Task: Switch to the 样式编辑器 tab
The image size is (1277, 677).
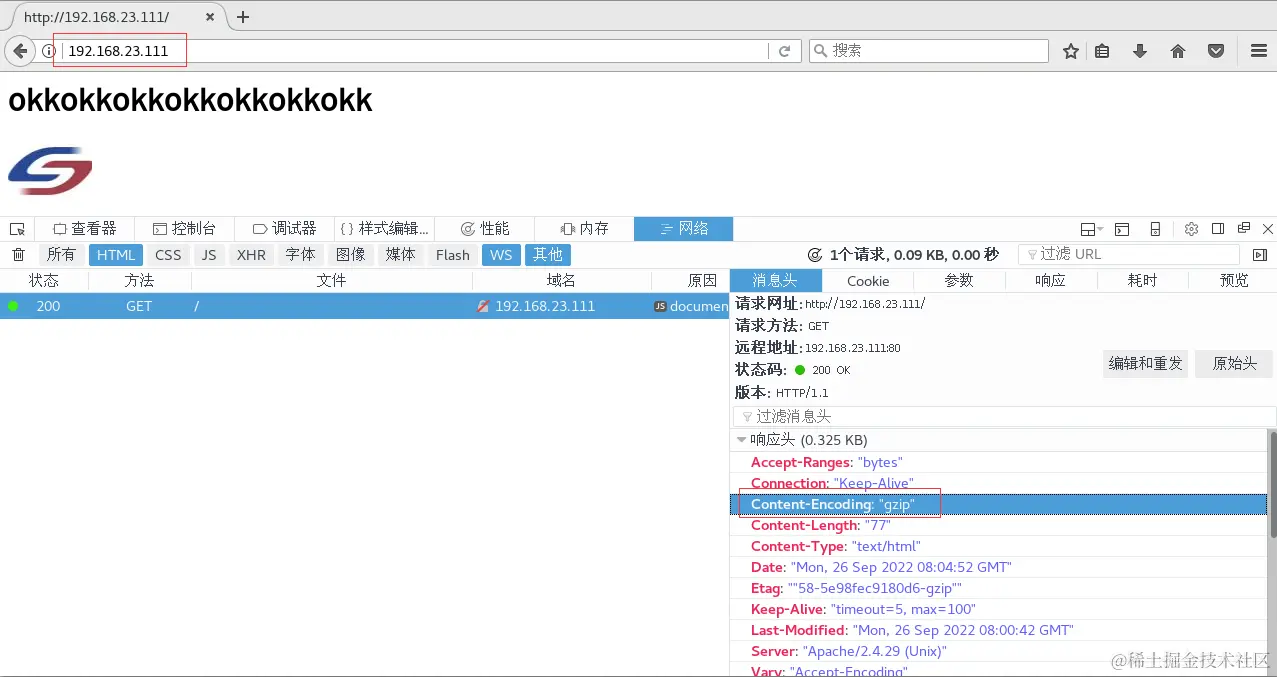Action: pos(384,229)
